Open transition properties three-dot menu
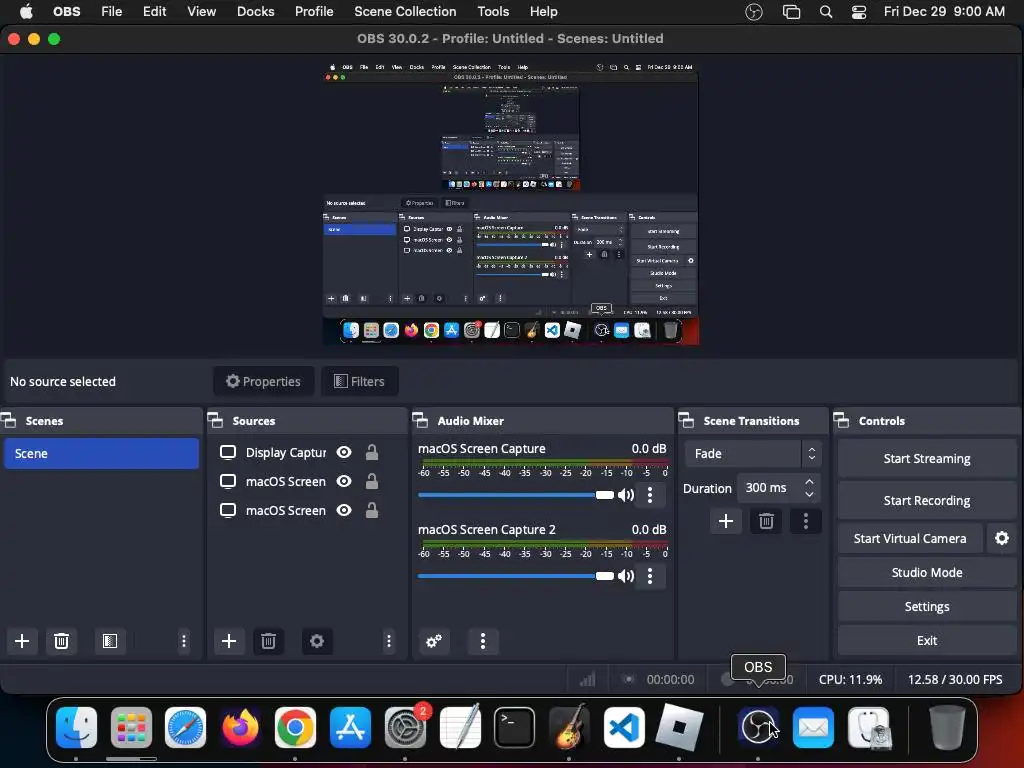Screen dimensions: 1024x768 pyautogui.click(x=806, y=520)
